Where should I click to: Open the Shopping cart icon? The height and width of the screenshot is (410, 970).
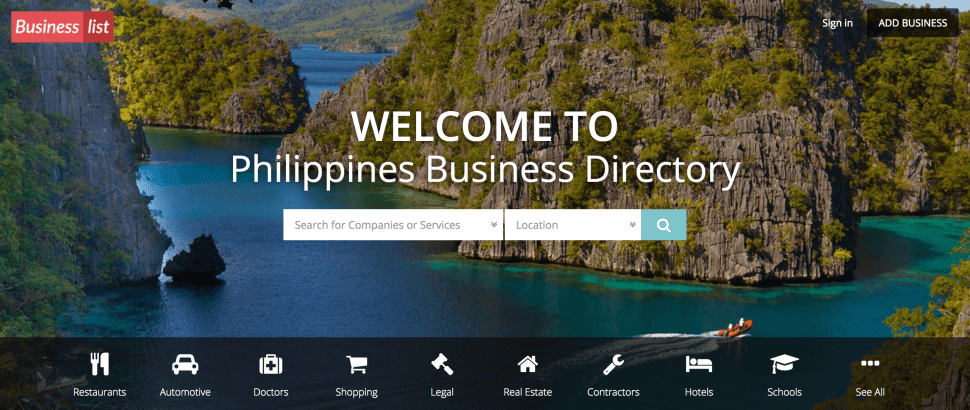356,364
